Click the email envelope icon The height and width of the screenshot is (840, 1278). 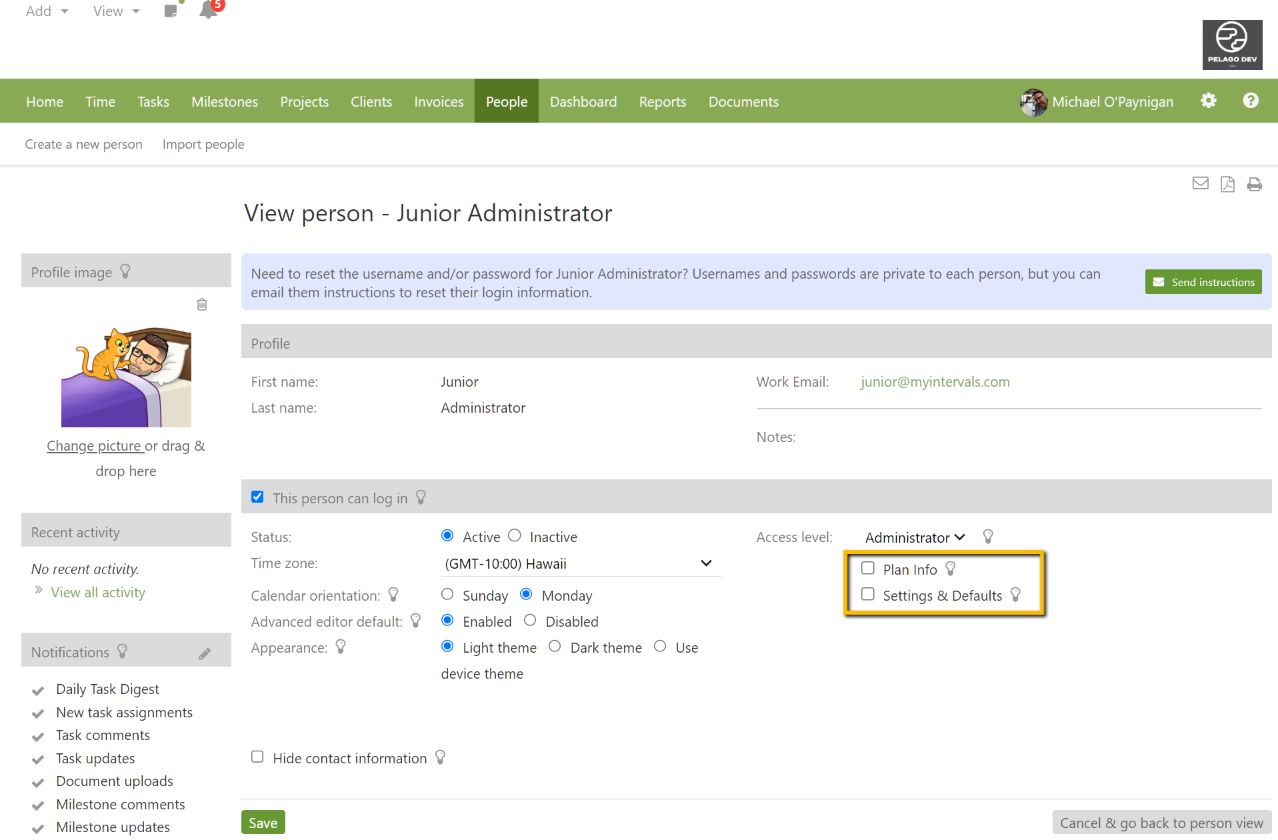click(1200, 184)
